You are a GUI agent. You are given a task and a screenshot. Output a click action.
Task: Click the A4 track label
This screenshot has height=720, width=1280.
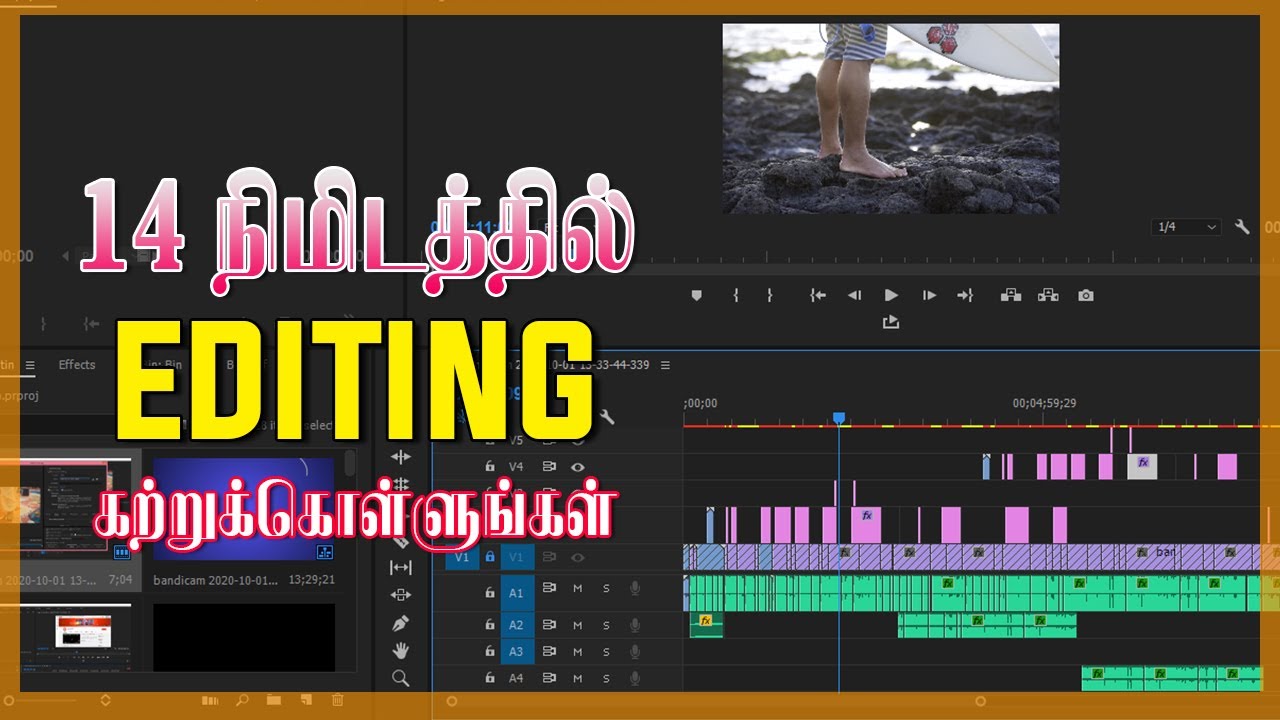pyautogui.click(x=517, y=678)
